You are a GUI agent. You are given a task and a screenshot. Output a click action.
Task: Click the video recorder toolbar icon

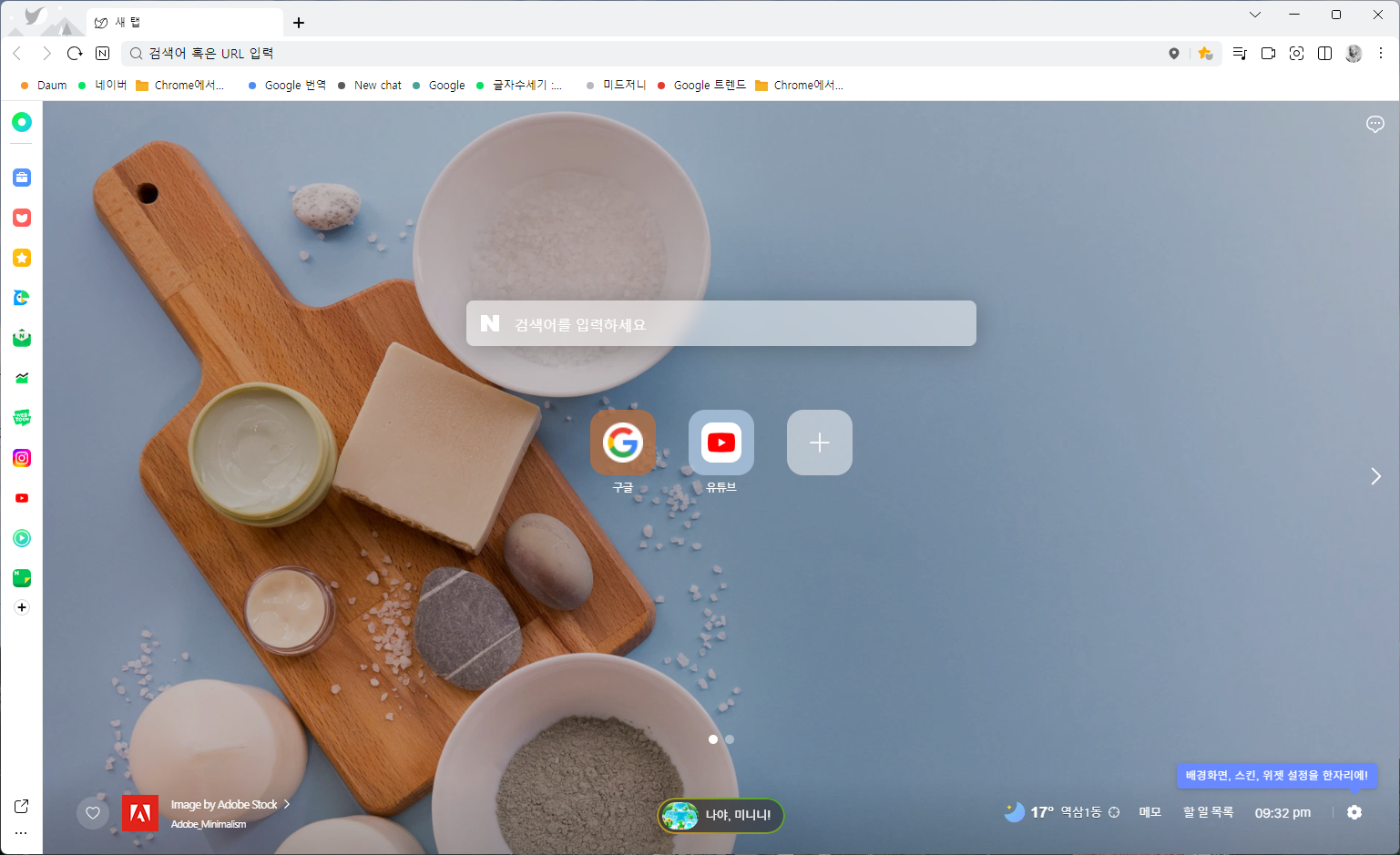[1268, 54]
